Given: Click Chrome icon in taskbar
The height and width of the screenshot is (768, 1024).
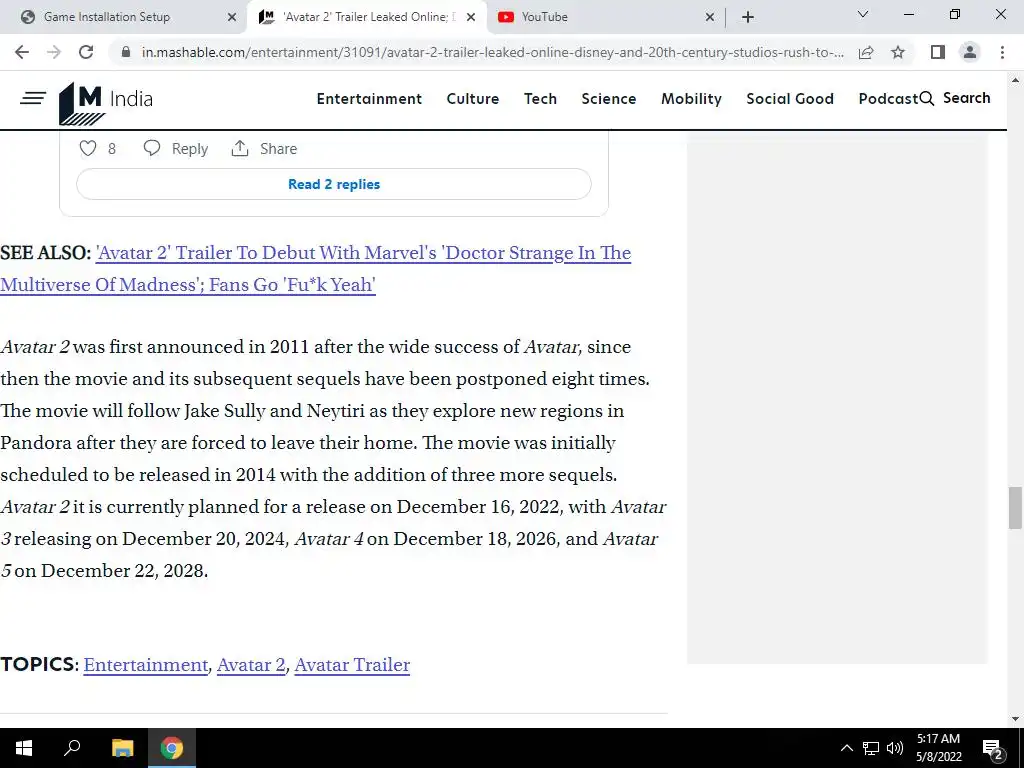Looking at the screenshot, I should (x=172, y=748).
